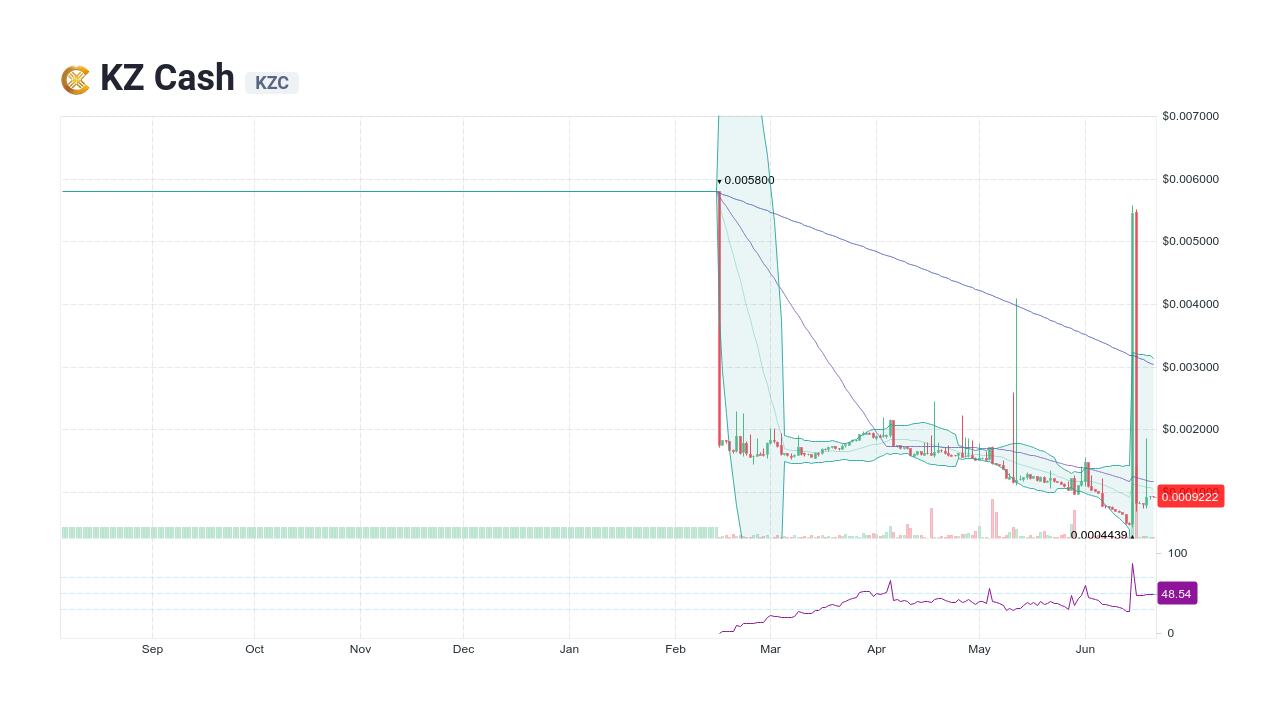Click the KZ Cash title text
Viewport: 1280px width, 720px height.
pos(167,78)
